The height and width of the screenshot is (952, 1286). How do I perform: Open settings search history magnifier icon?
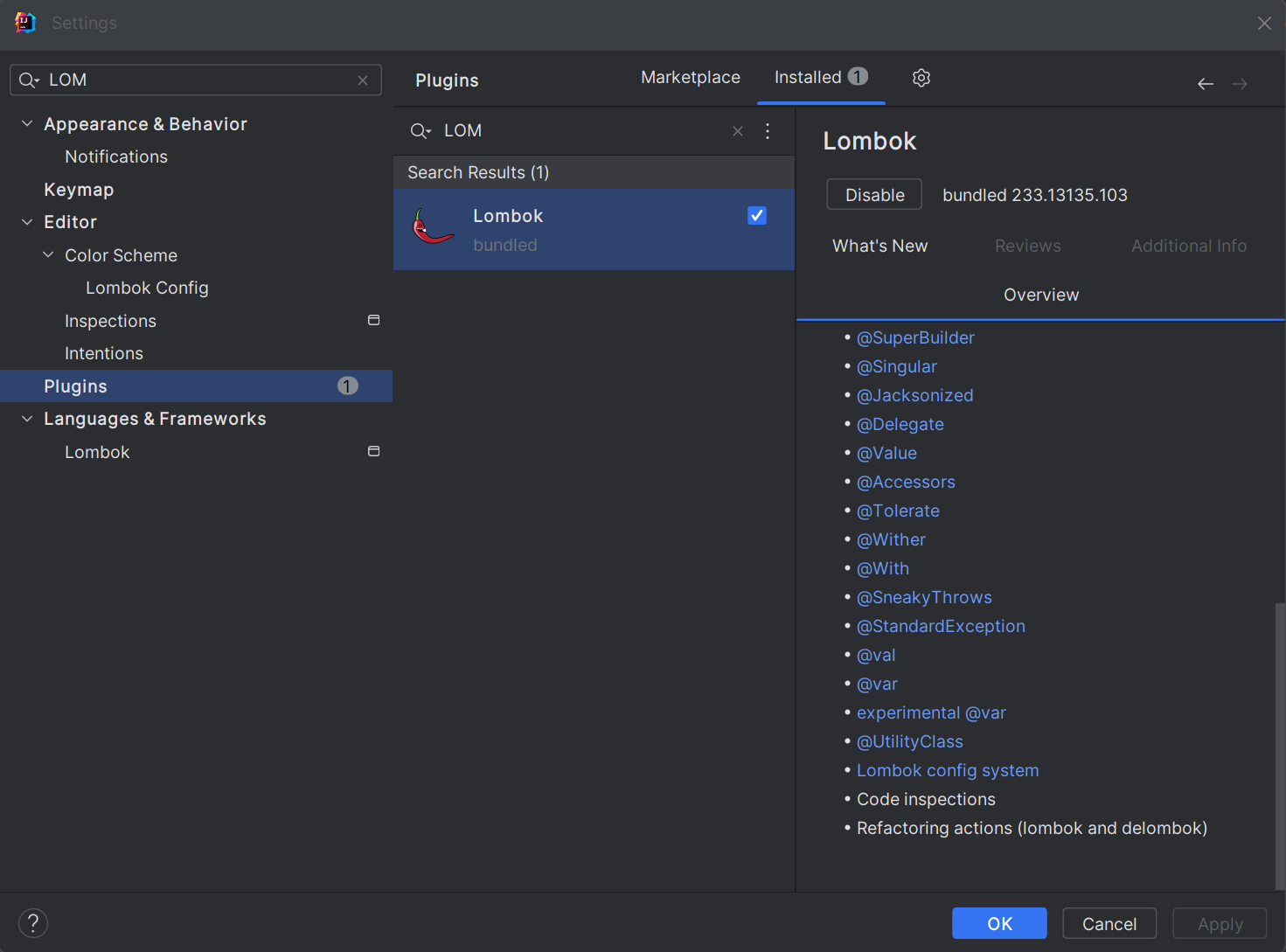[x=29, y=80]
